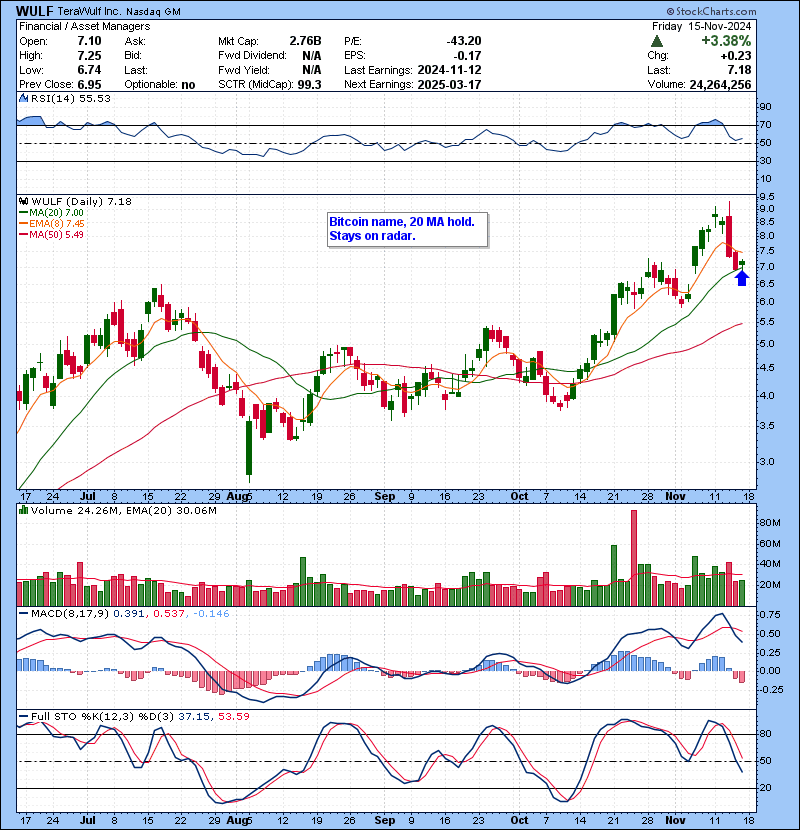Click the +3.38% percent change value
800x830 pixels.
[x=726, y=41]
